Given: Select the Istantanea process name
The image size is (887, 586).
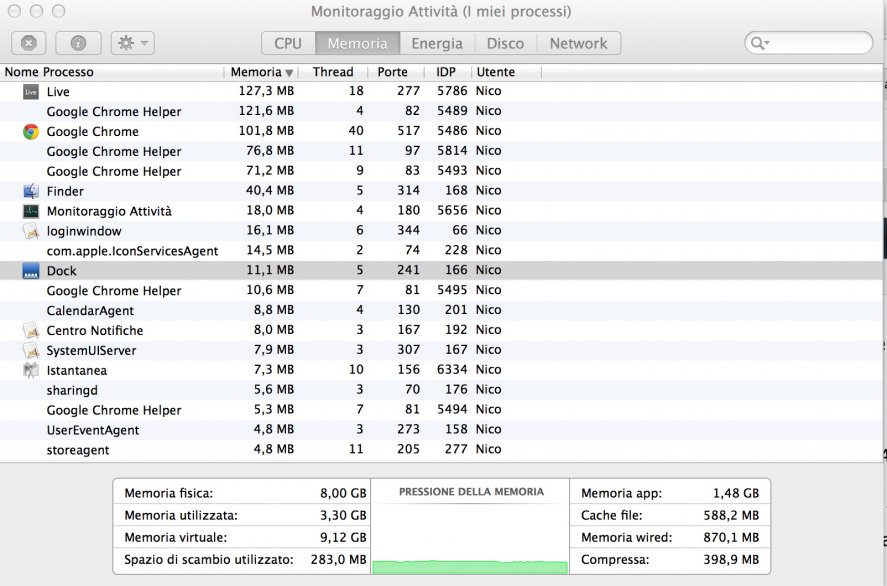Looking at the screenshot, I should point(76,370).
